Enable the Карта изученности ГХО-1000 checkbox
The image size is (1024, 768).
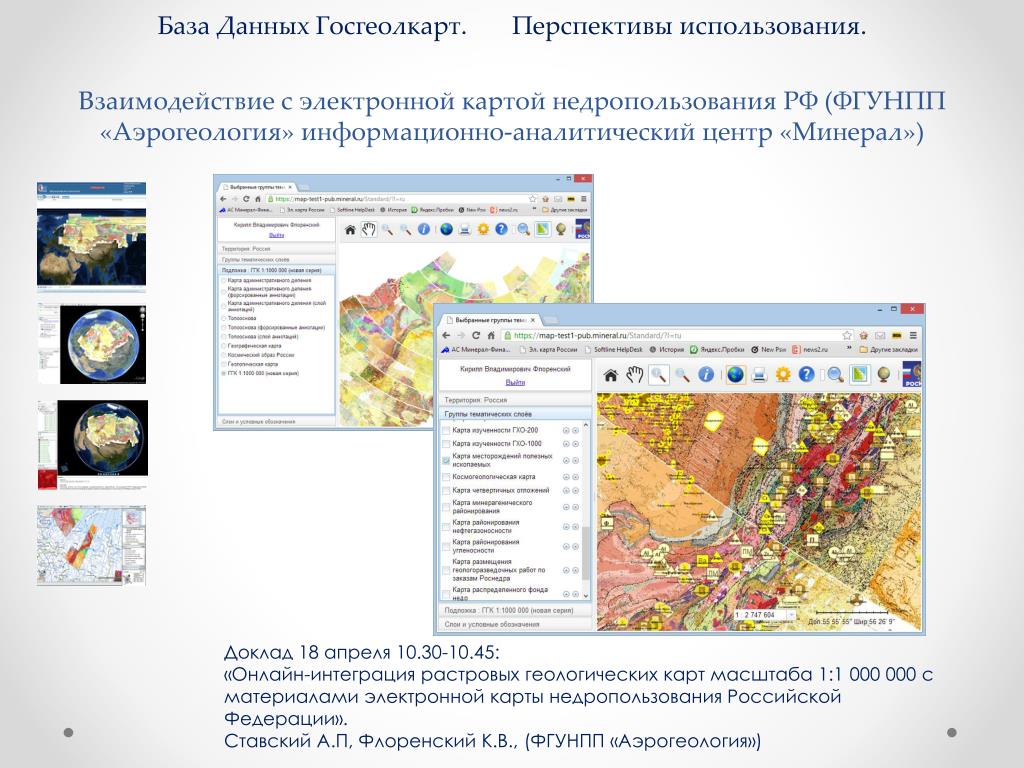coord(447,443)
